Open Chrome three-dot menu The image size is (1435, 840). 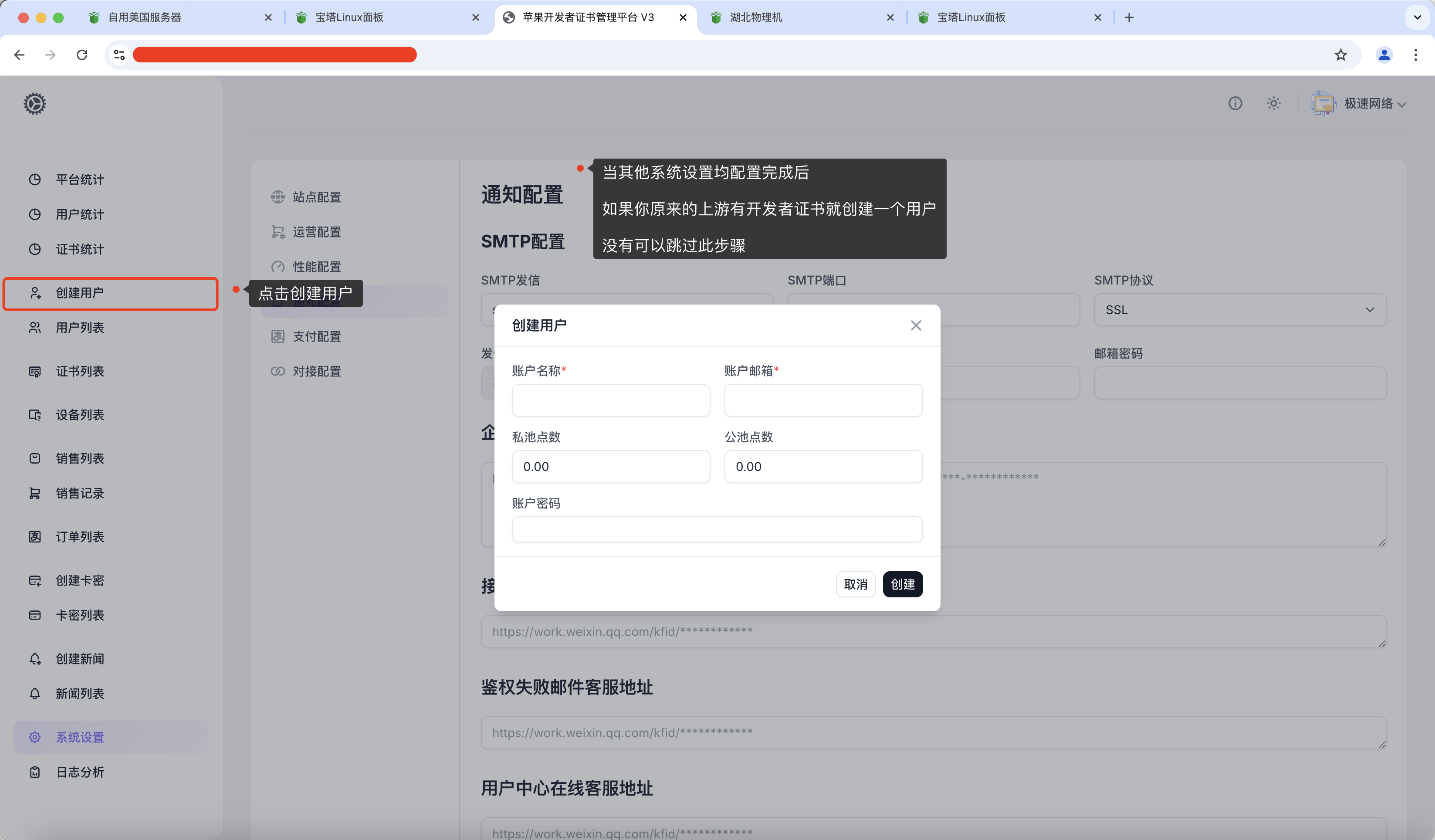[1416, 54]
